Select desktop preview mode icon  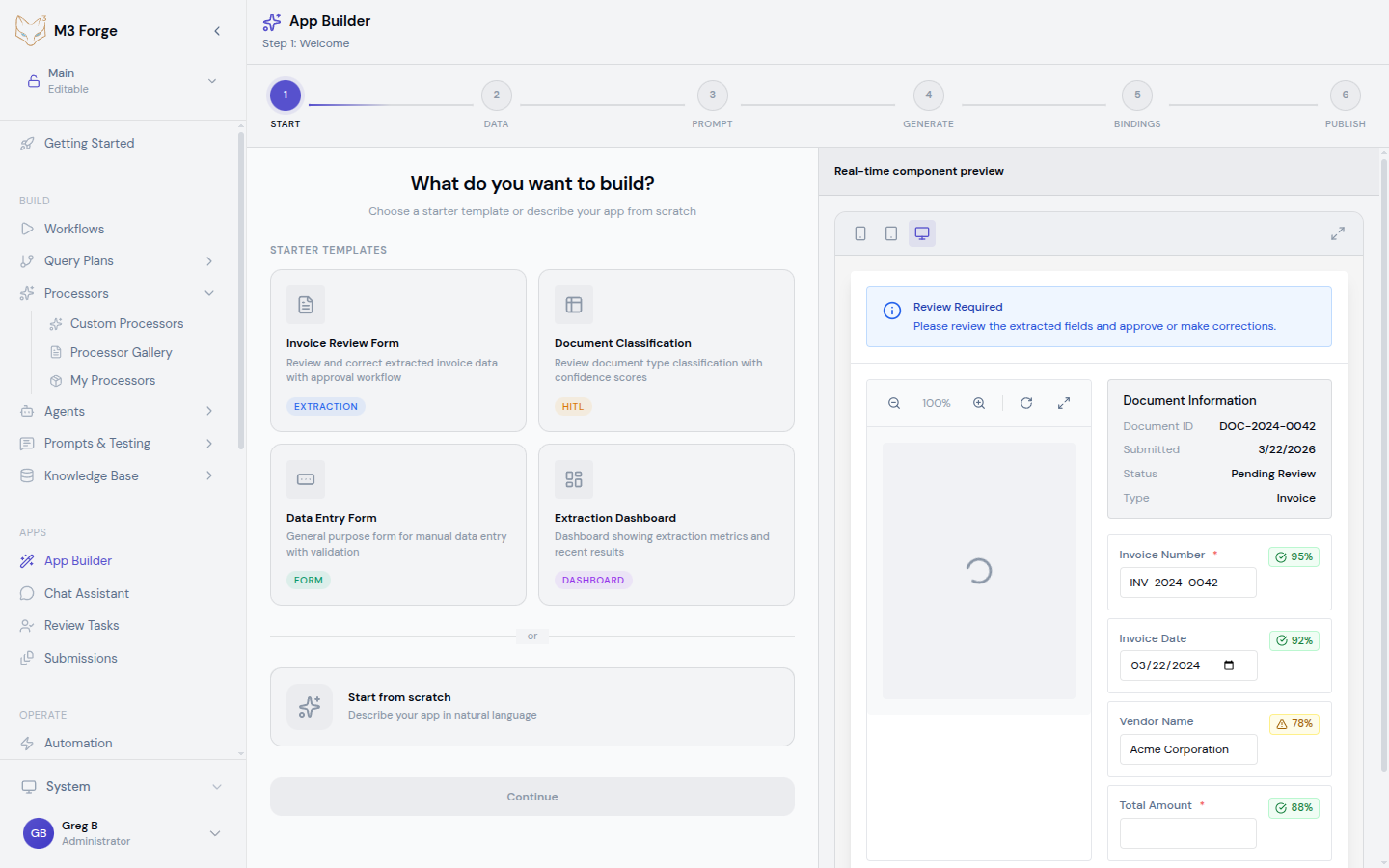922,233
